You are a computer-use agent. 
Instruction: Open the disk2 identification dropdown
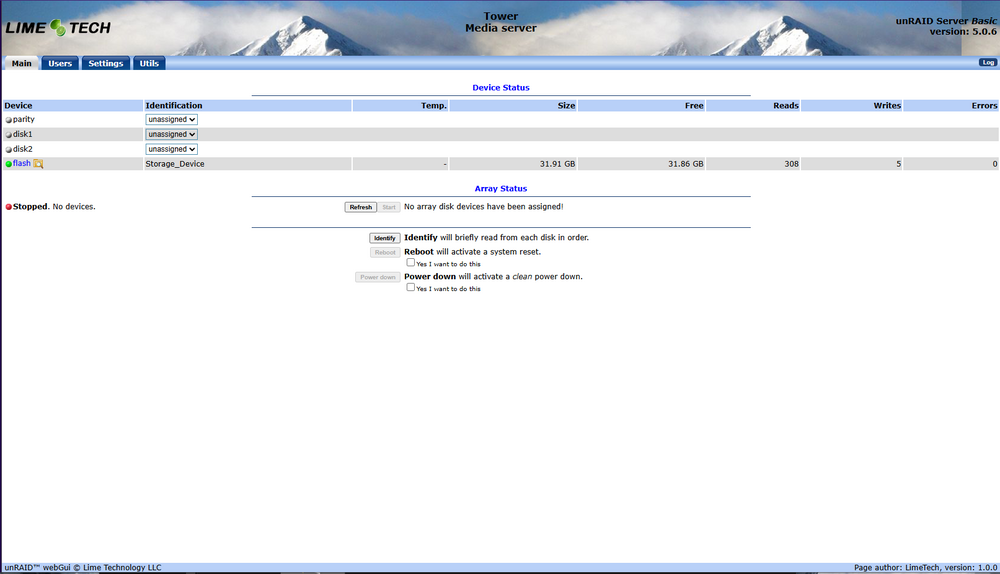(x=172, y=149)
